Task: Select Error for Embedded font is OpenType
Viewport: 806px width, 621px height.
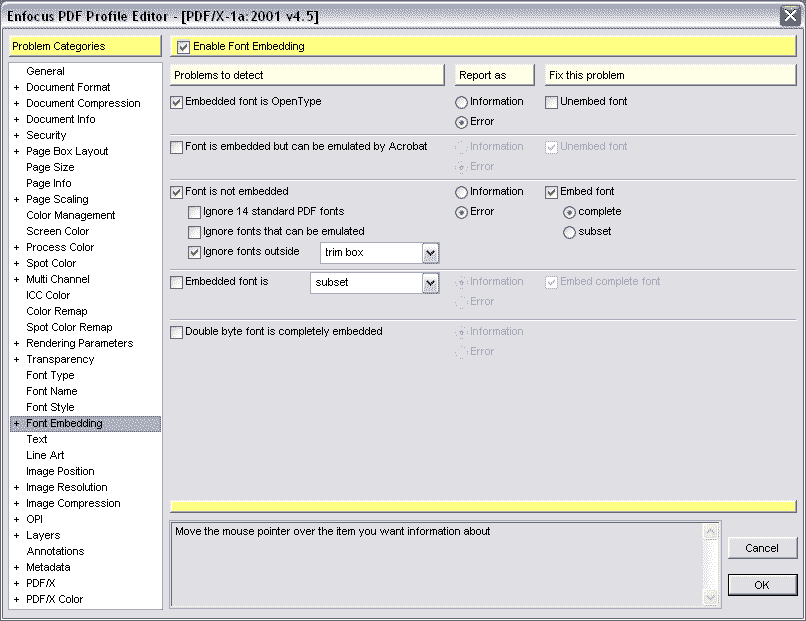Action: click(461, 122)
